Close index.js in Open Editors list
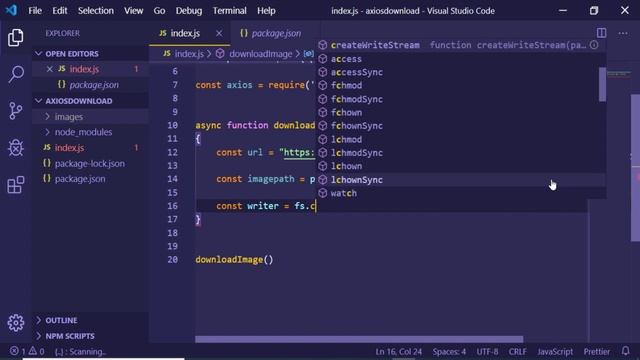Screen dimensions: 640x360 point(49,69)
